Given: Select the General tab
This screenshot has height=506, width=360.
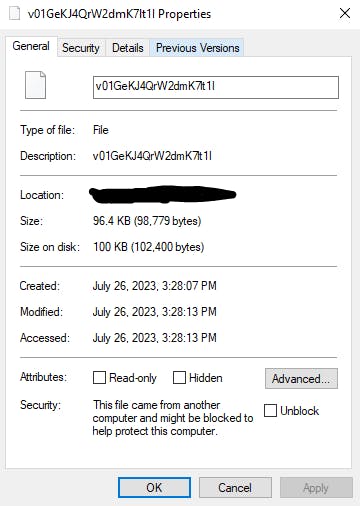Looking at the screenshot, I should [31, 46].
